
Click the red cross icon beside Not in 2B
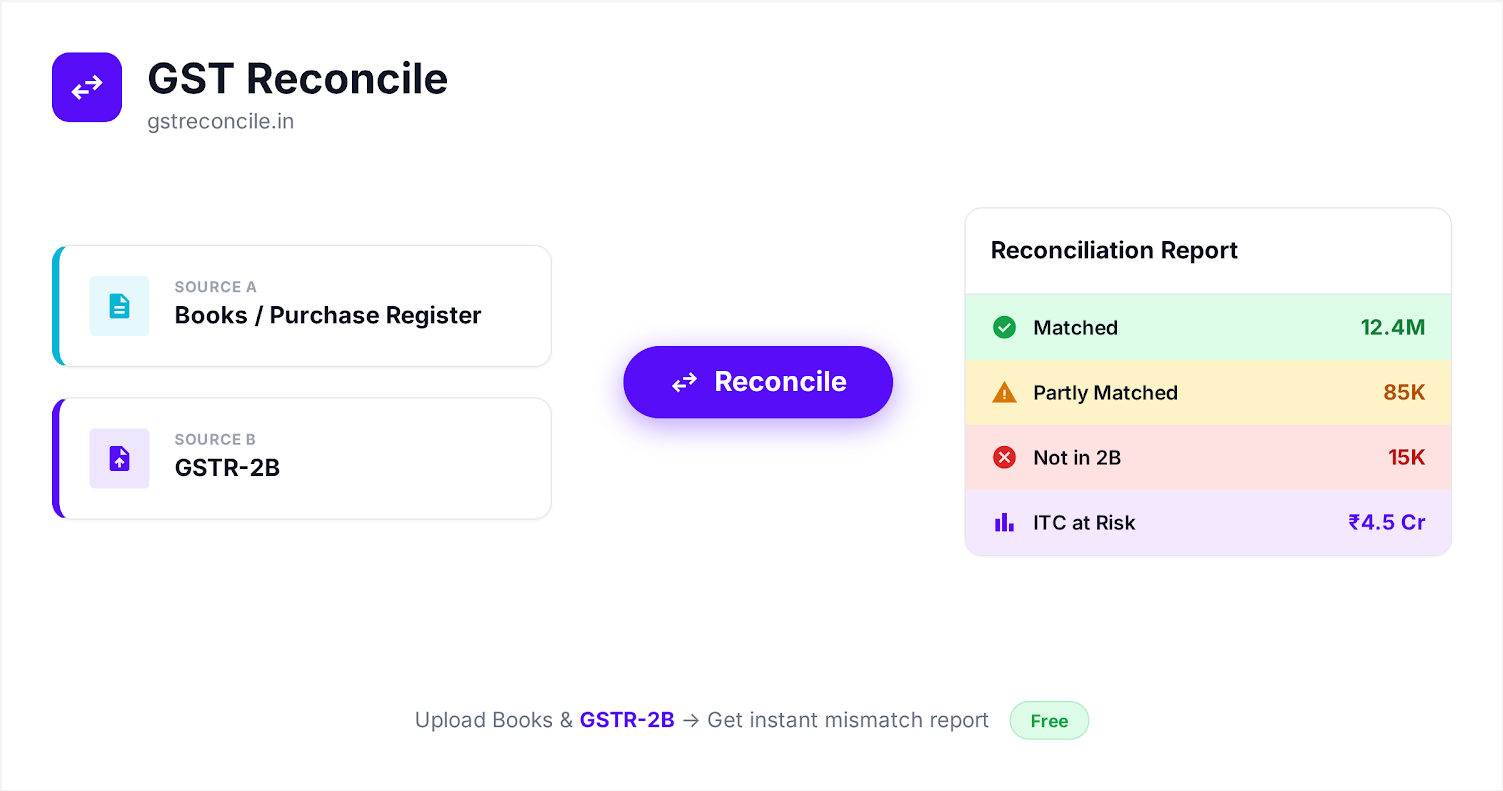click(x=1004, y=457)
